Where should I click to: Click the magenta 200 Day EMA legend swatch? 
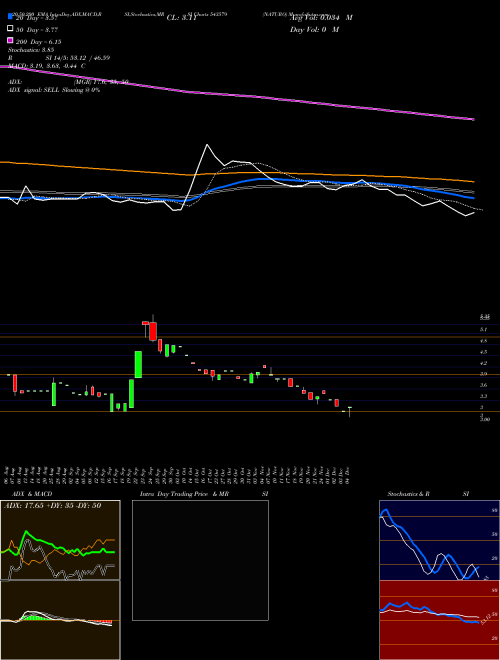click(x=10, y=41)
